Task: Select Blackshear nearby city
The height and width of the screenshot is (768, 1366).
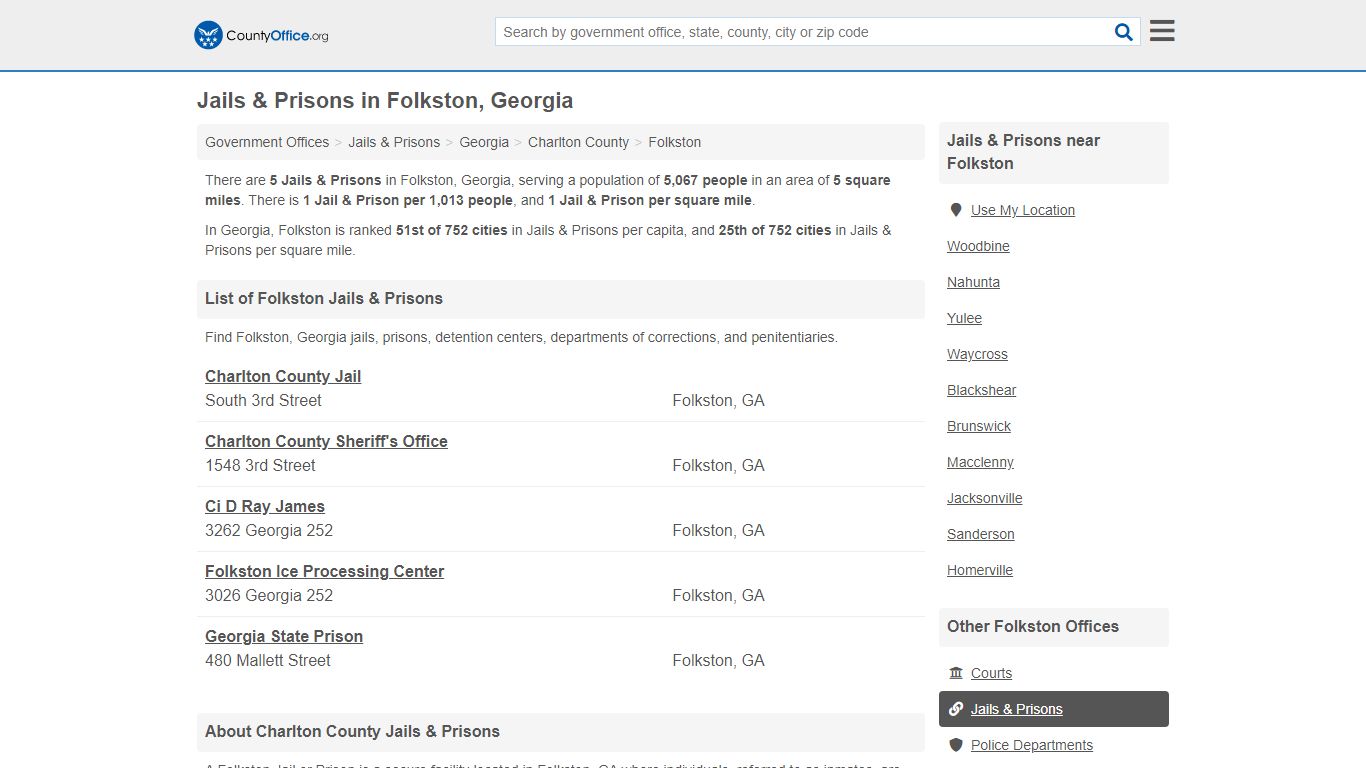Action: click(981, 390)
